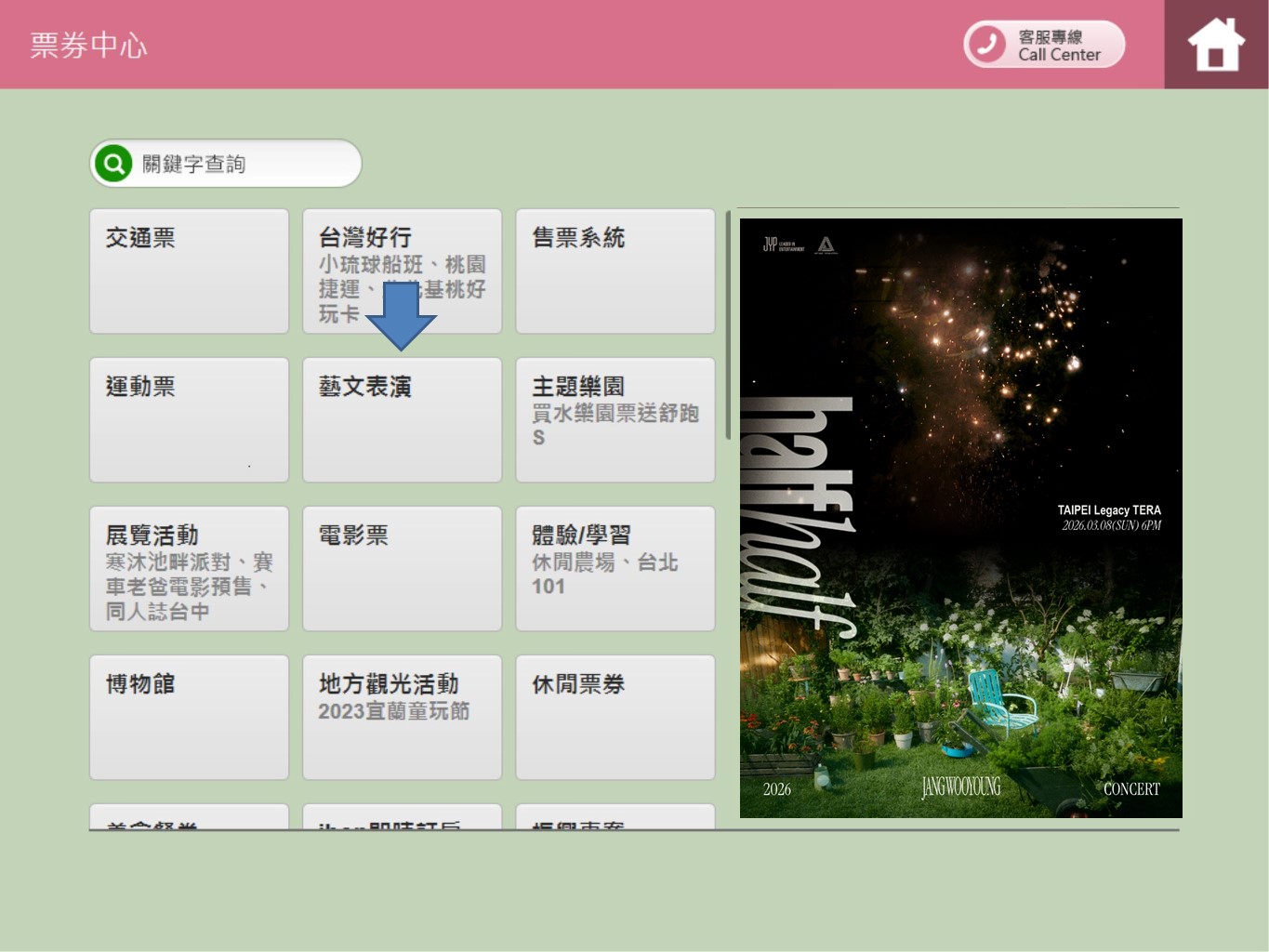
Task: Open 展覽活動 category tile
Action: tap(189, 568)
